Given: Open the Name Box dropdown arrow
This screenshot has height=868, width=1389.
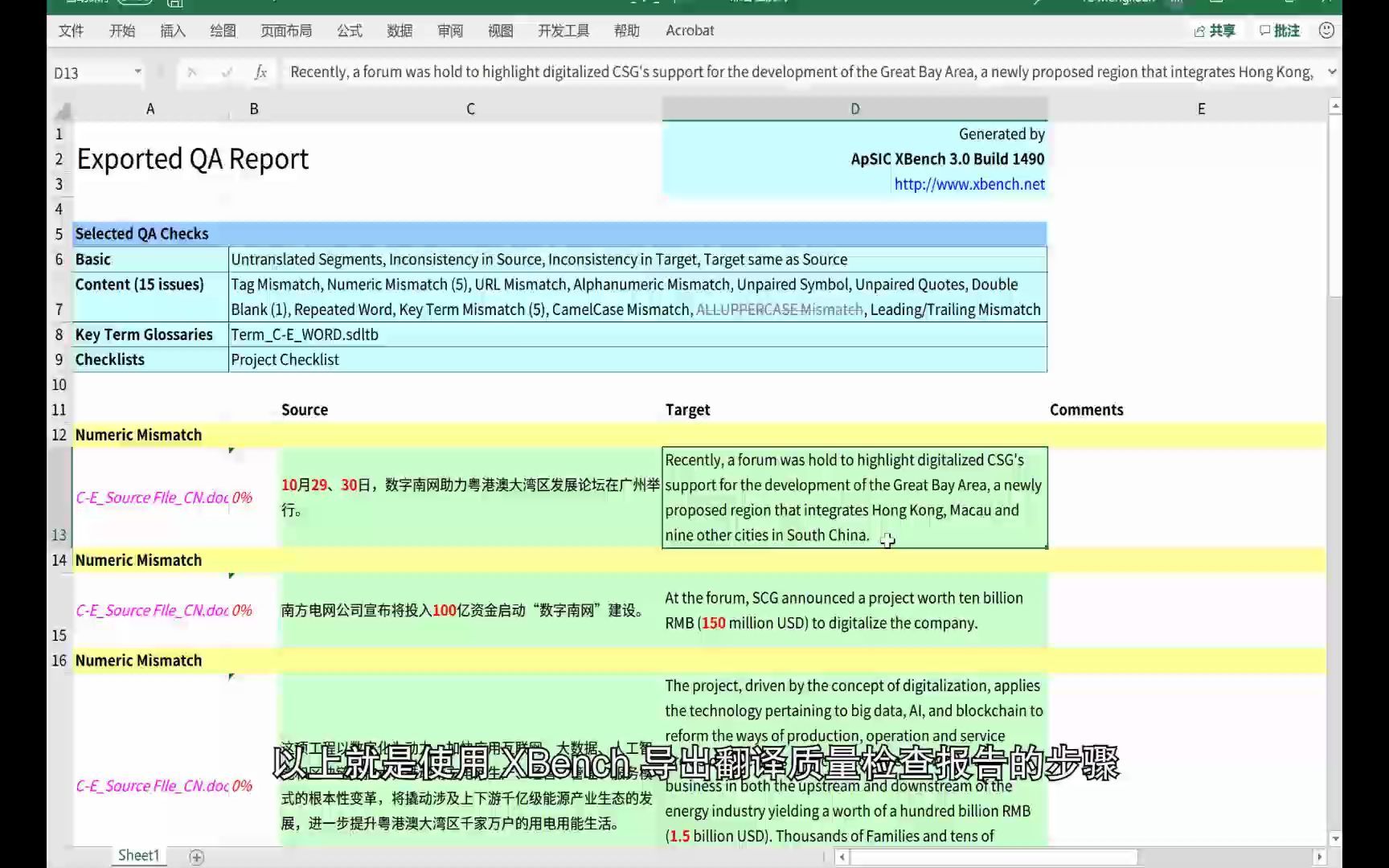Looking at the screenshot, I should point(137,72).
